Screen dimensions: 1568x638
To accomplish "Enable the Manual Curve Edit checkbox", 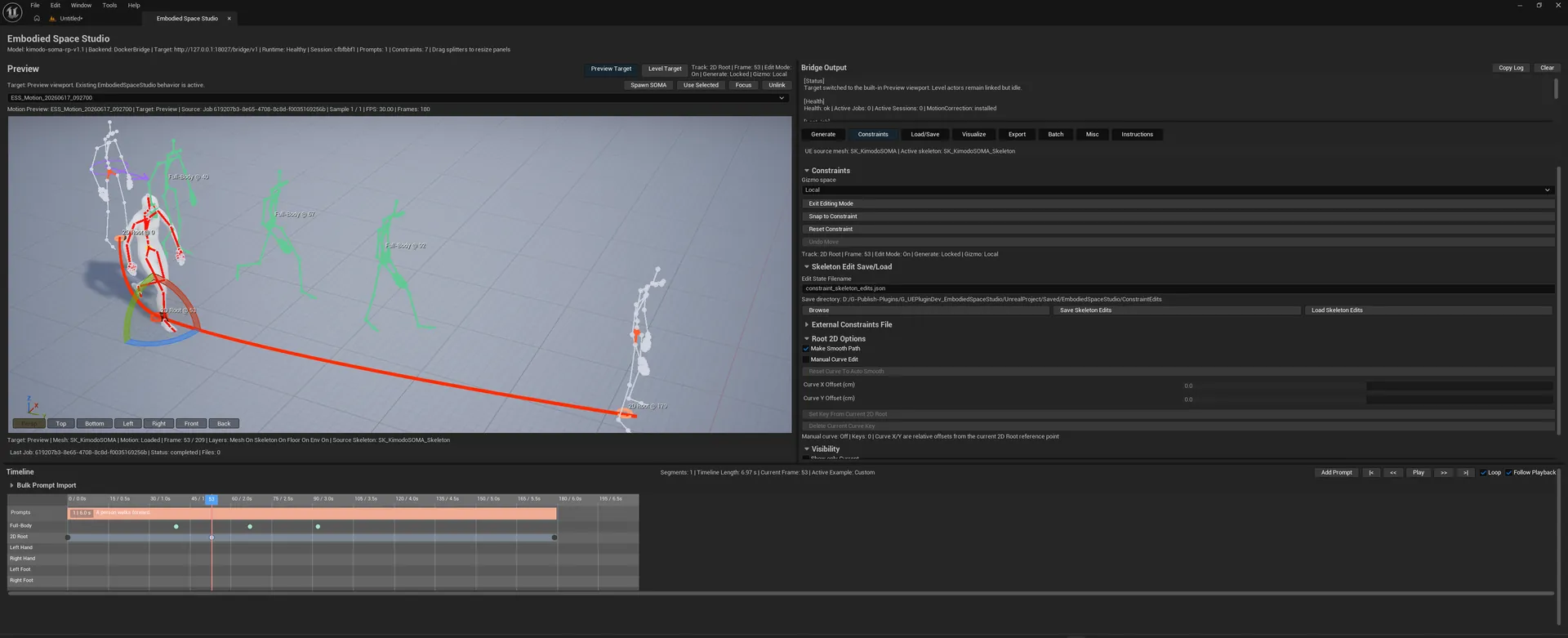I will (x=806, y=359).
